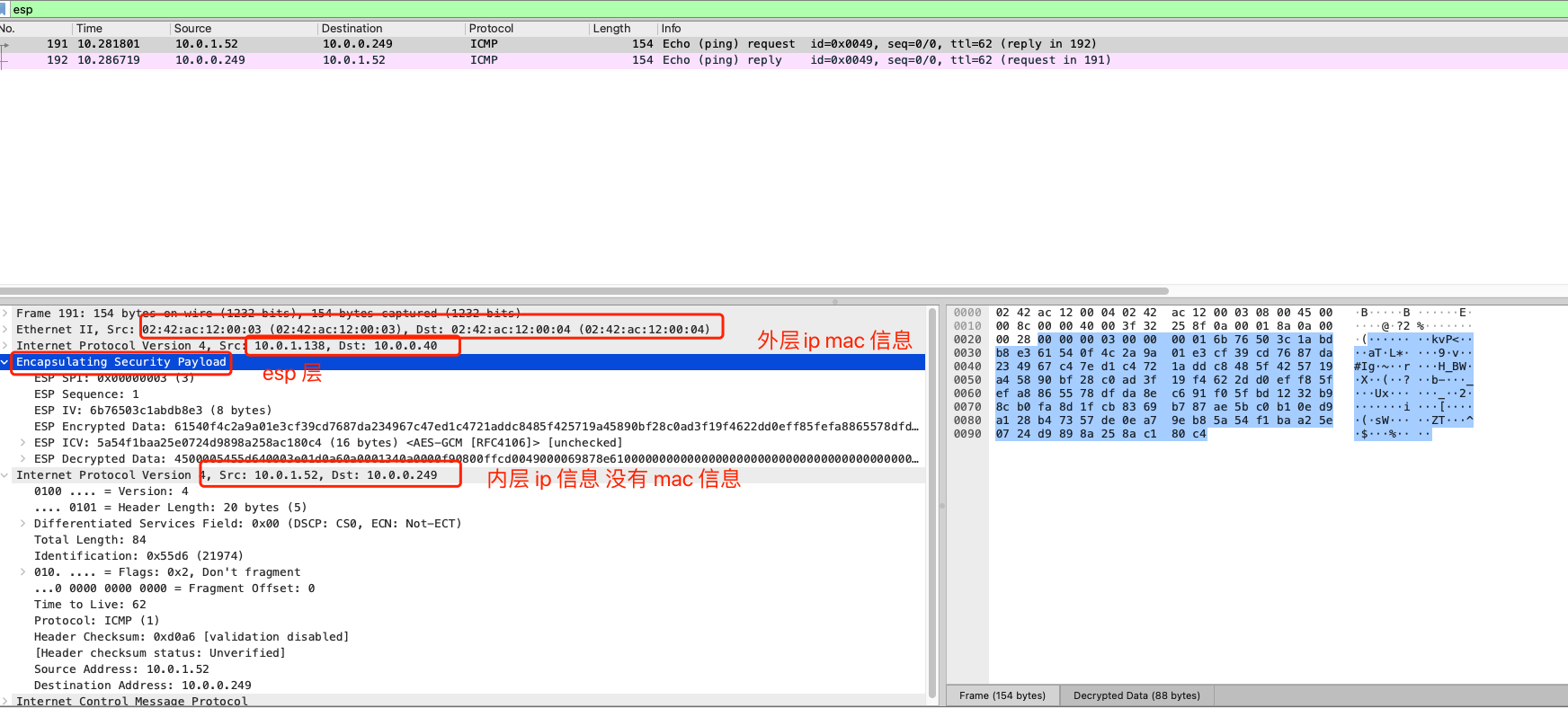The width and height of the screenshot is (1568, 708).
Task: Click hex offset row 0020 in bytes pane
Action: click(967, 340)
